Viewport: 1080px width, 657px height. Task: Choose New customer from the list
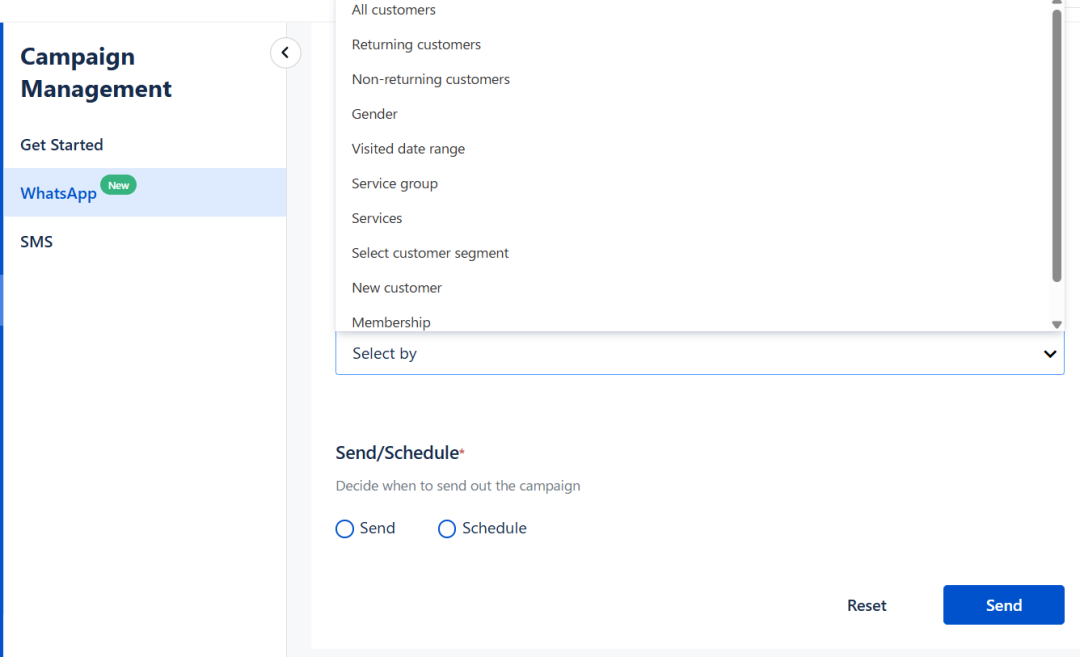pos(397,288)
